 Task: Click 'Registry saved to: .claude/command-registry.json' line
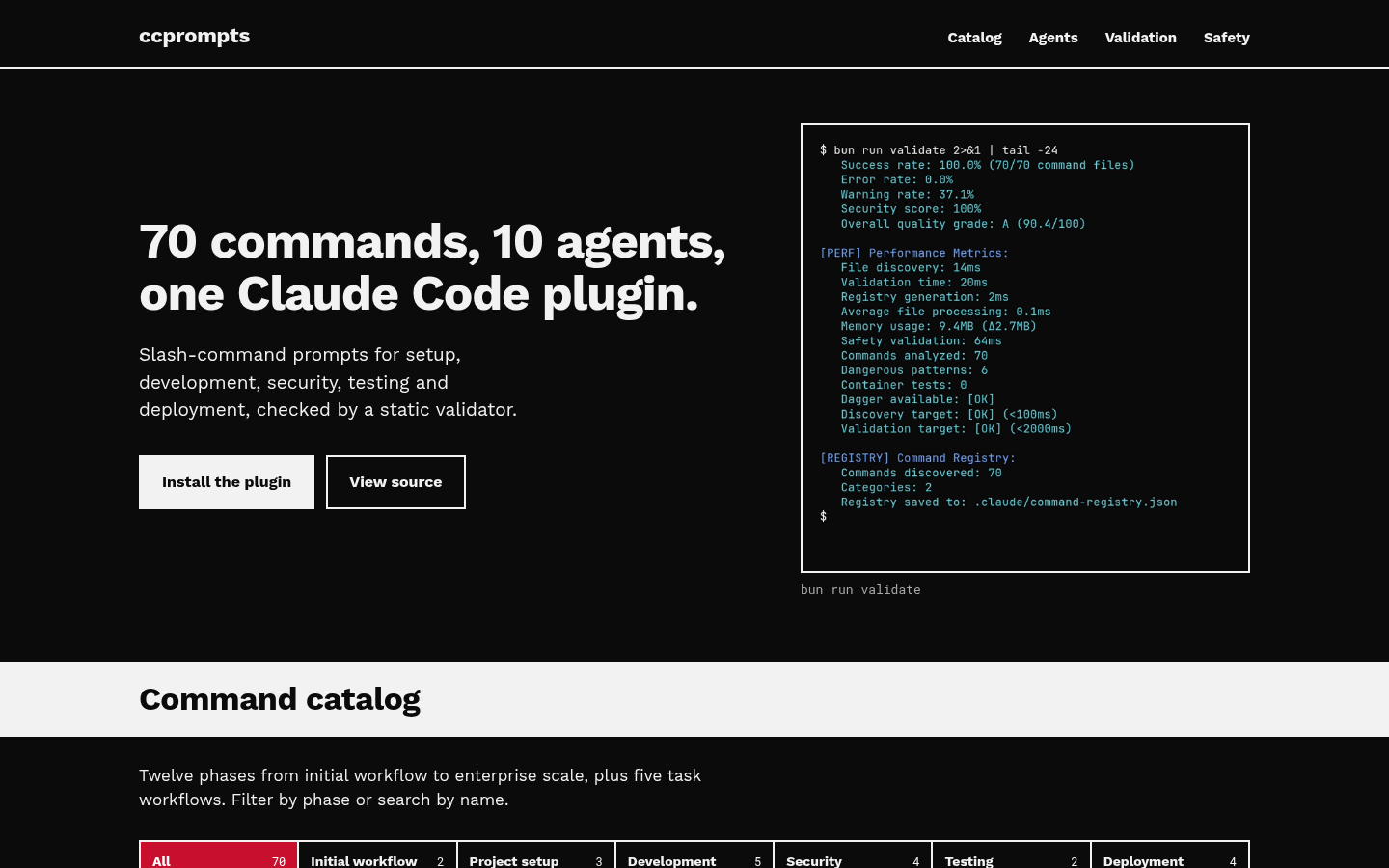pyautogui.click(x=1008, y=502)
